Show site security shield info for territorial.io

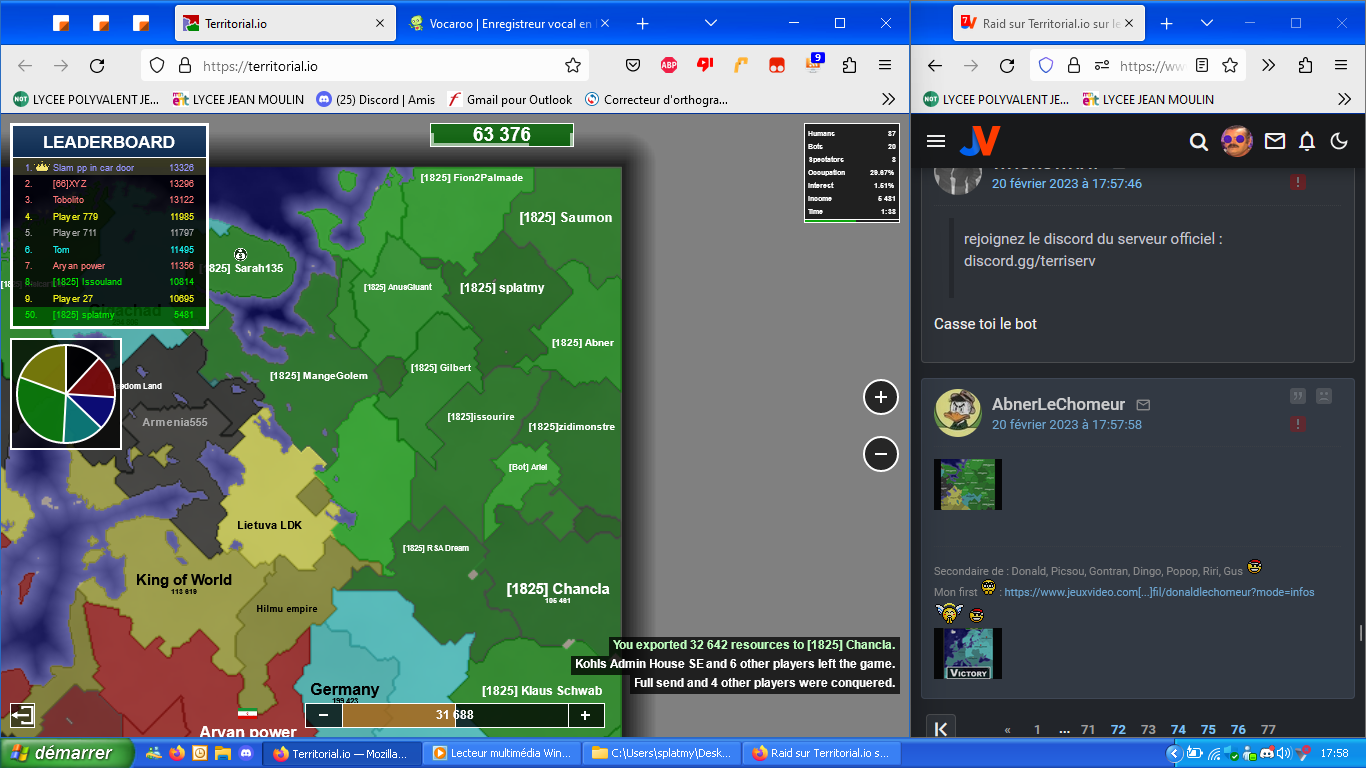[157, 66]
